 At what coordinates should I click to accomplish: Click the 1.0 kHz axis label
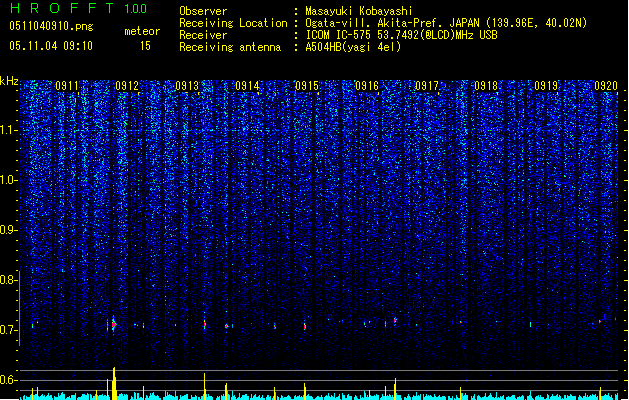pyautogui.click(x=8, y=180)
